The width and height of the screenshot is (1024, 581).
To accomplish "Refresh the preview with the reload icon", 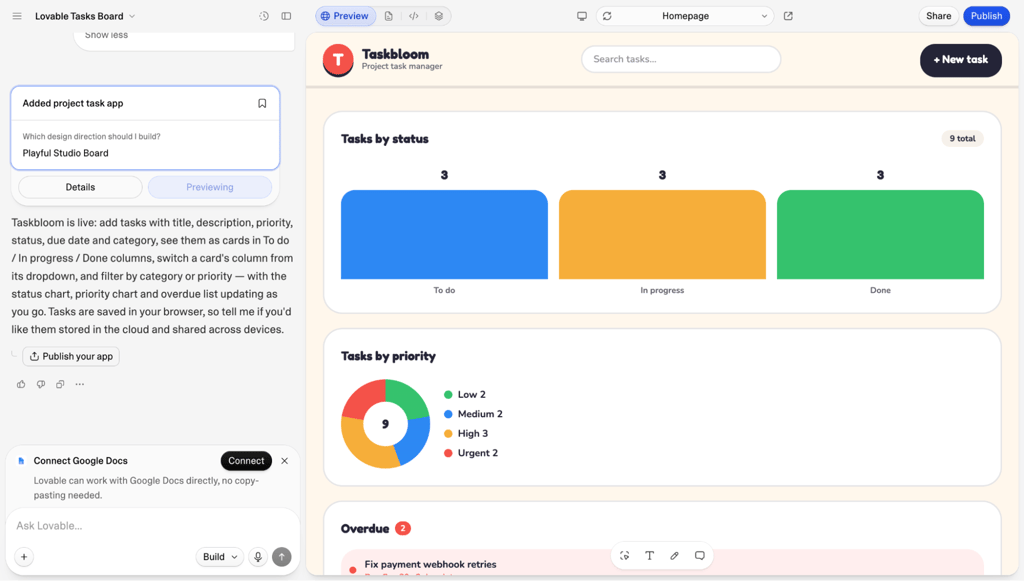I will click(x=607, y=16).
